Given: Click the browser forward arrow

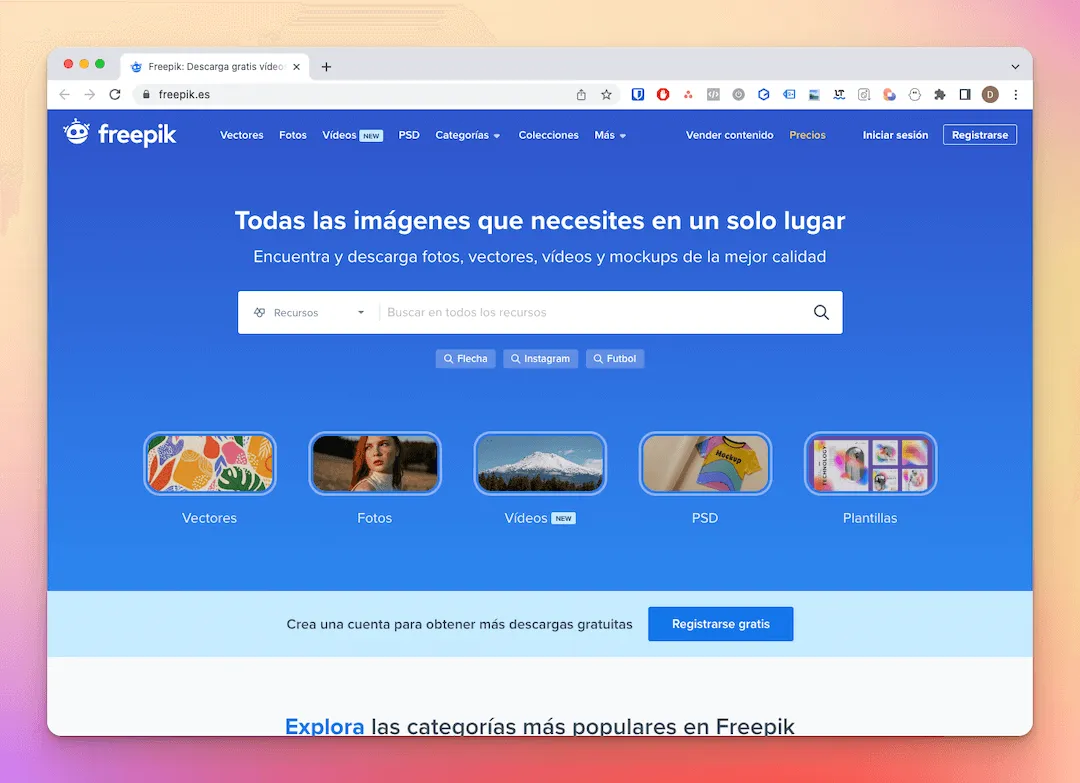Looking at the screenshot, I should pyautogui.click(x=90, y=94).
